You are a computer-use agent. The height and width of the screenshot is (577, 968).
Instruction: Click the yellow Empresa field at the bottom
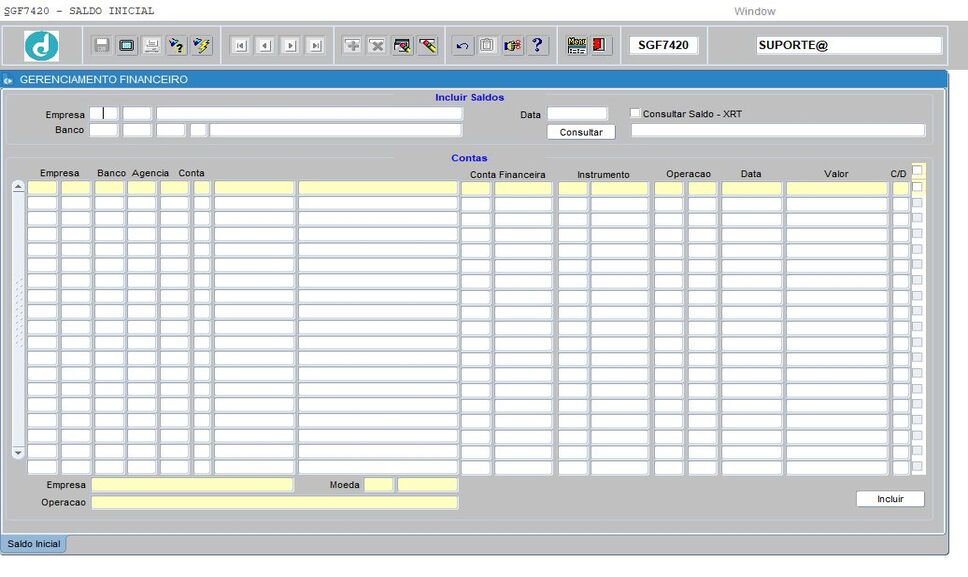[193, 485]
